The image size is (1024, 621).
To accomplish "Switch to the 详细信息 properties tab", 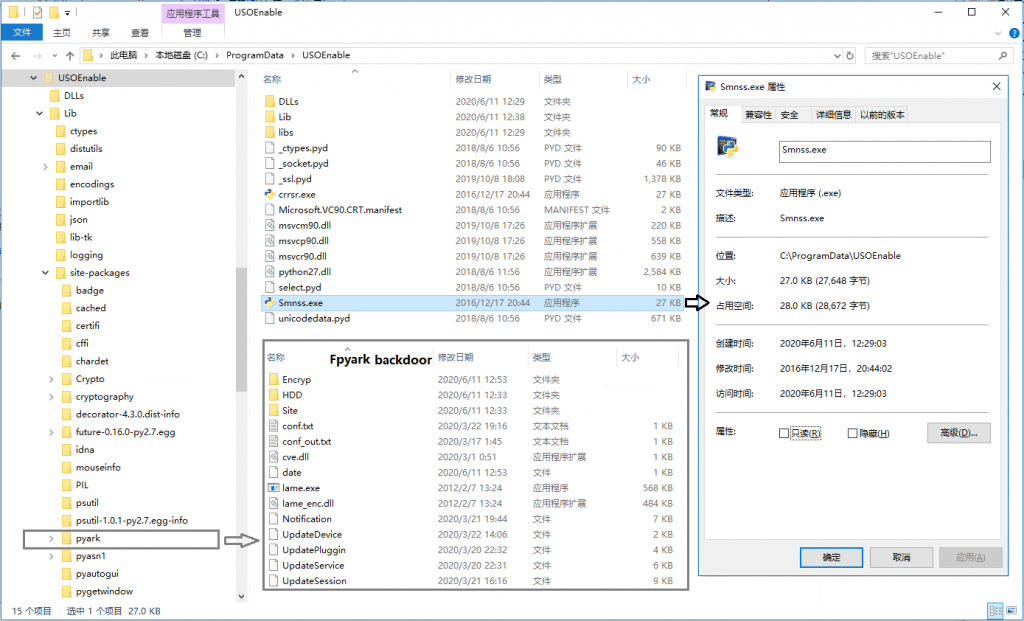I will tap(832, 115).
